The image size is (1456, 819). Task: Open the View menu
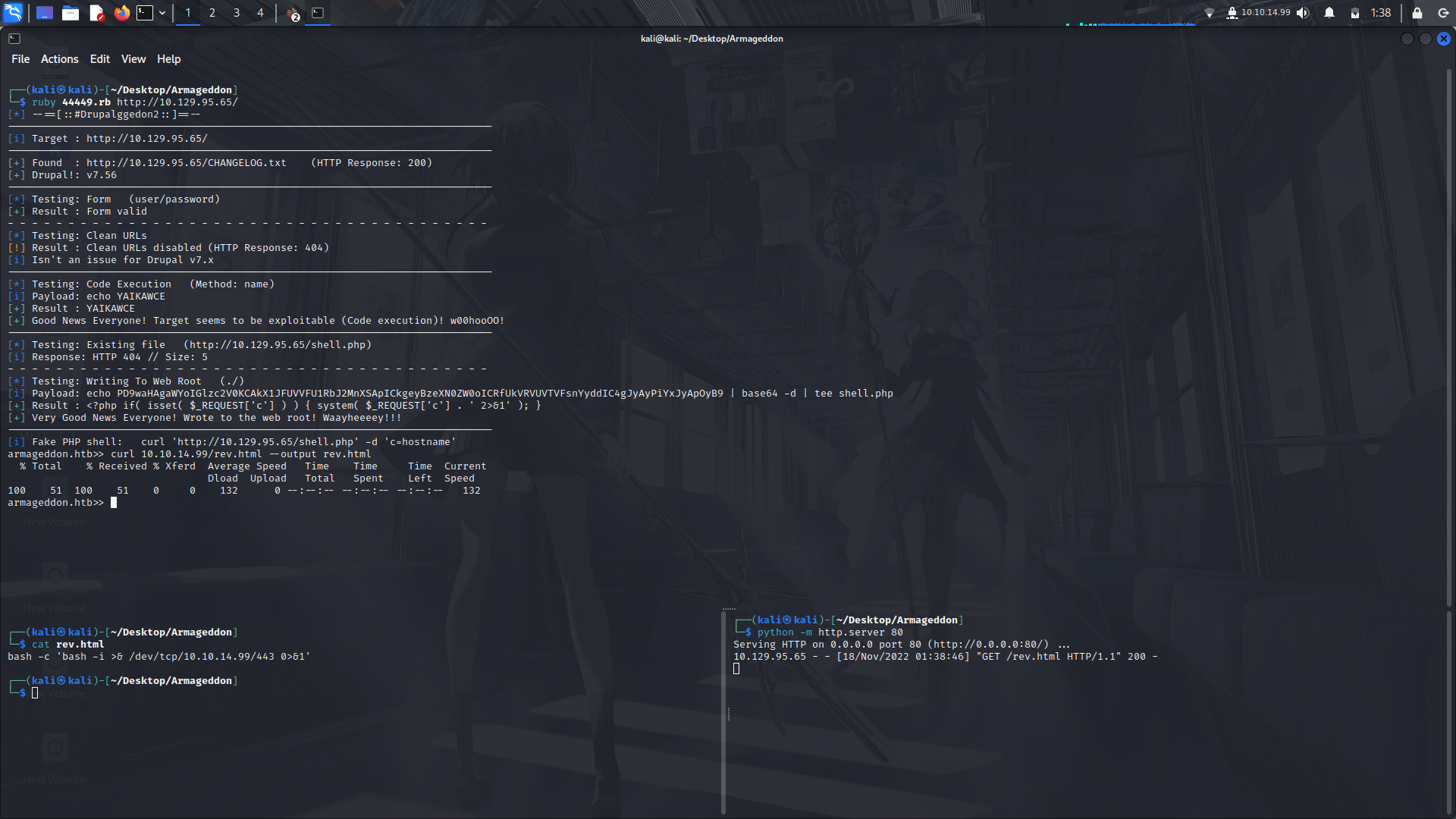tap(133, 58)
